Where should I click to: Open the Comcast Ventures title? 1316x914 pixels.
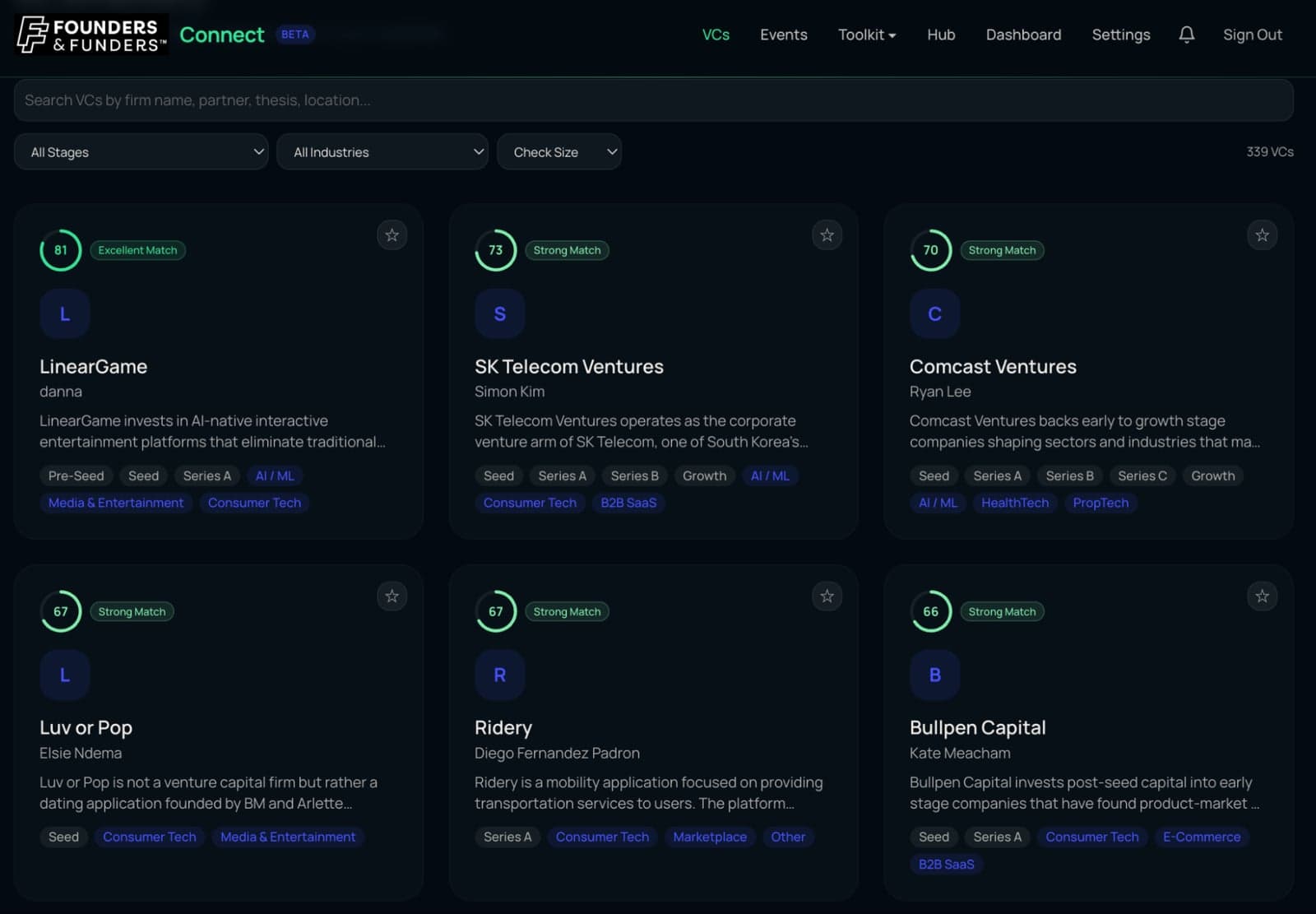[993, 367]
